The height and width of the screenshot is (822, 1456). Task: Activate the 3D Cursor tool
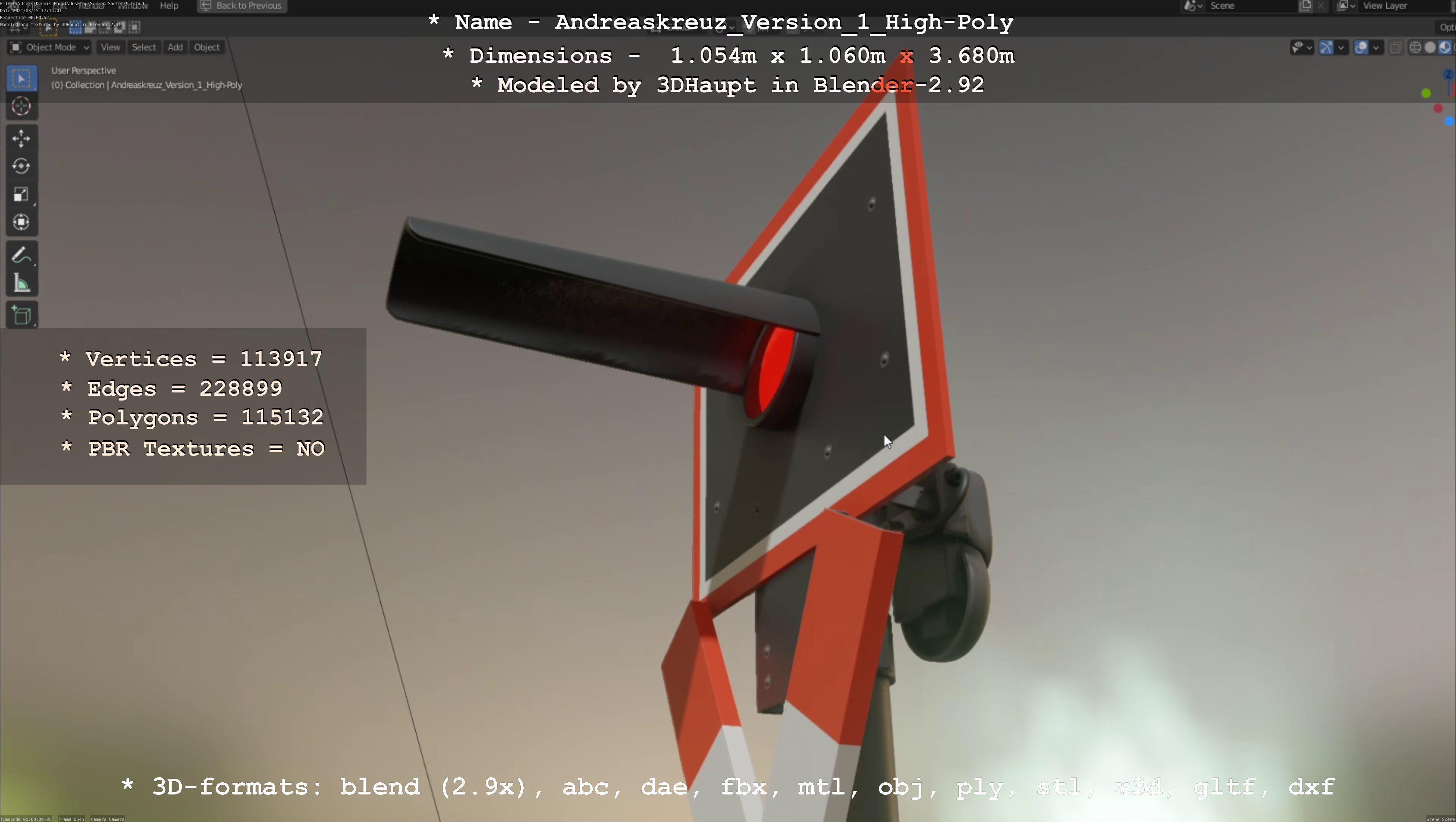click(21, 106)
